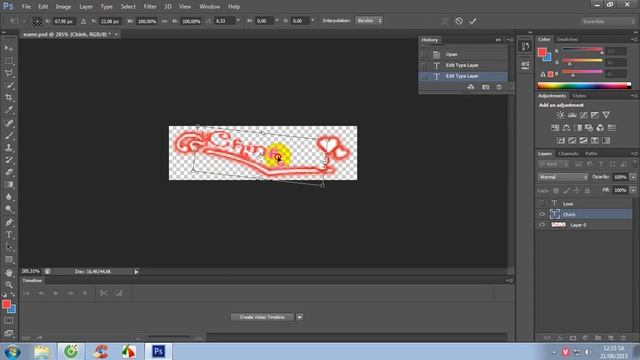Collapse the History panel with double arrows
Image resolution: width=640 pixels, height=360 pixels.
click(x=498, y=40)
